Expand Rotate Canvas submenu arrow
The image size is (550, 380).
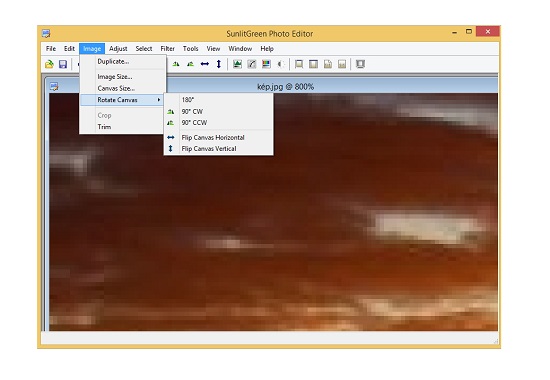click(x=159, y=100)
